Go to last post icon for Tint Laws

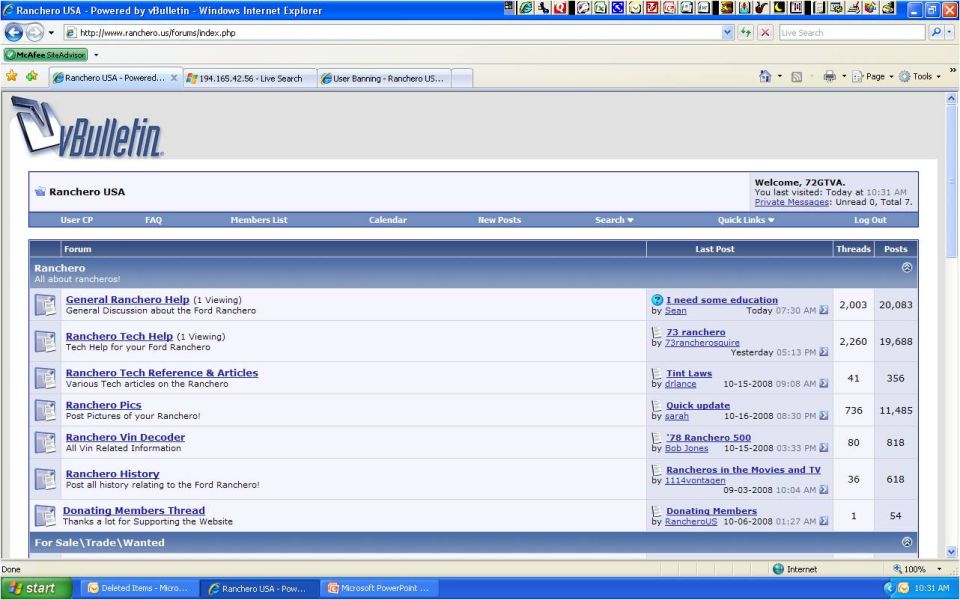coord(823,384)
